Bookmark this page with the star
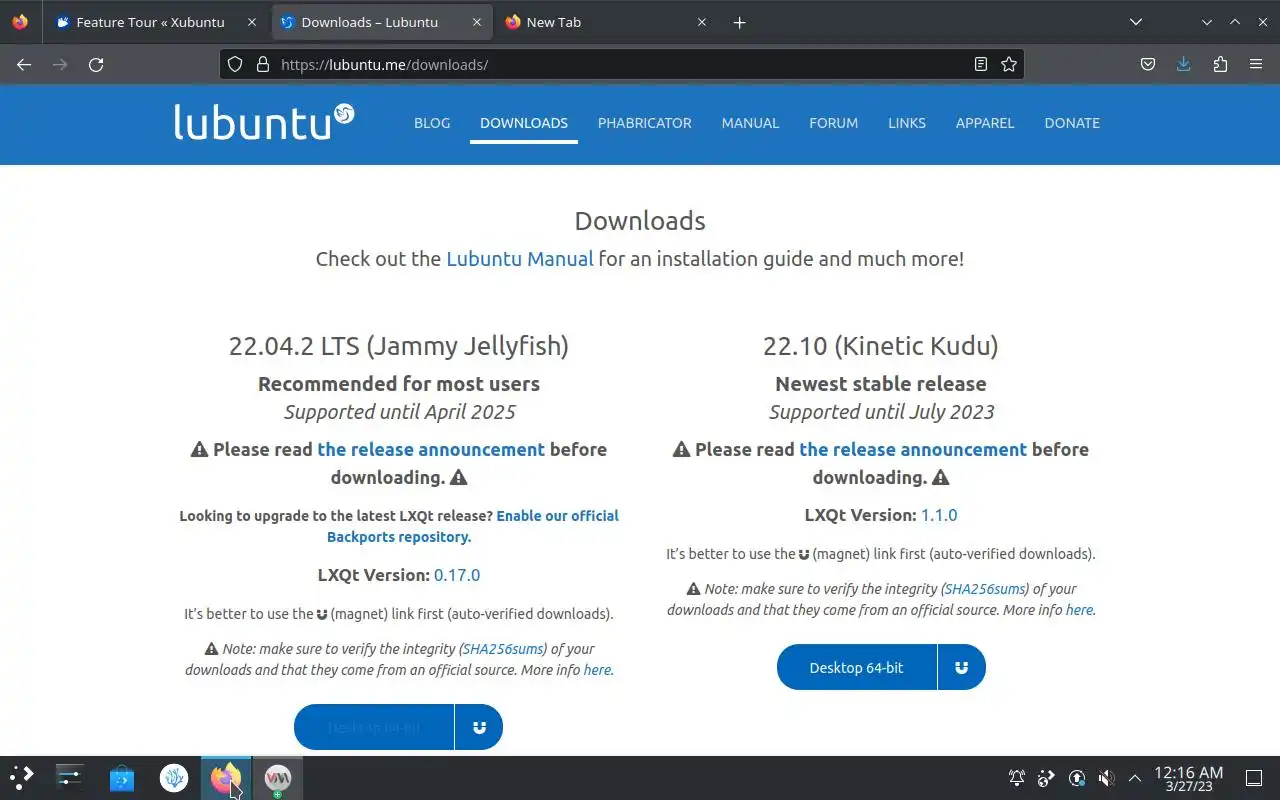Screen dimensions: 1280x800 tap(1009, 64)
